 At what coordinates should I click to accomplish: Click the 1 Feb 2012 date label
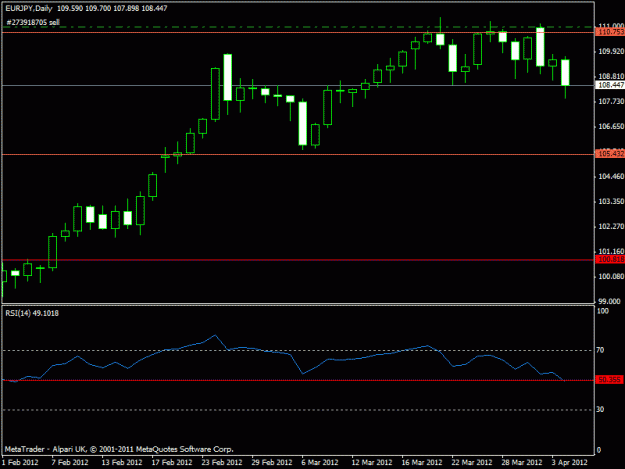[x=20, y=462]
